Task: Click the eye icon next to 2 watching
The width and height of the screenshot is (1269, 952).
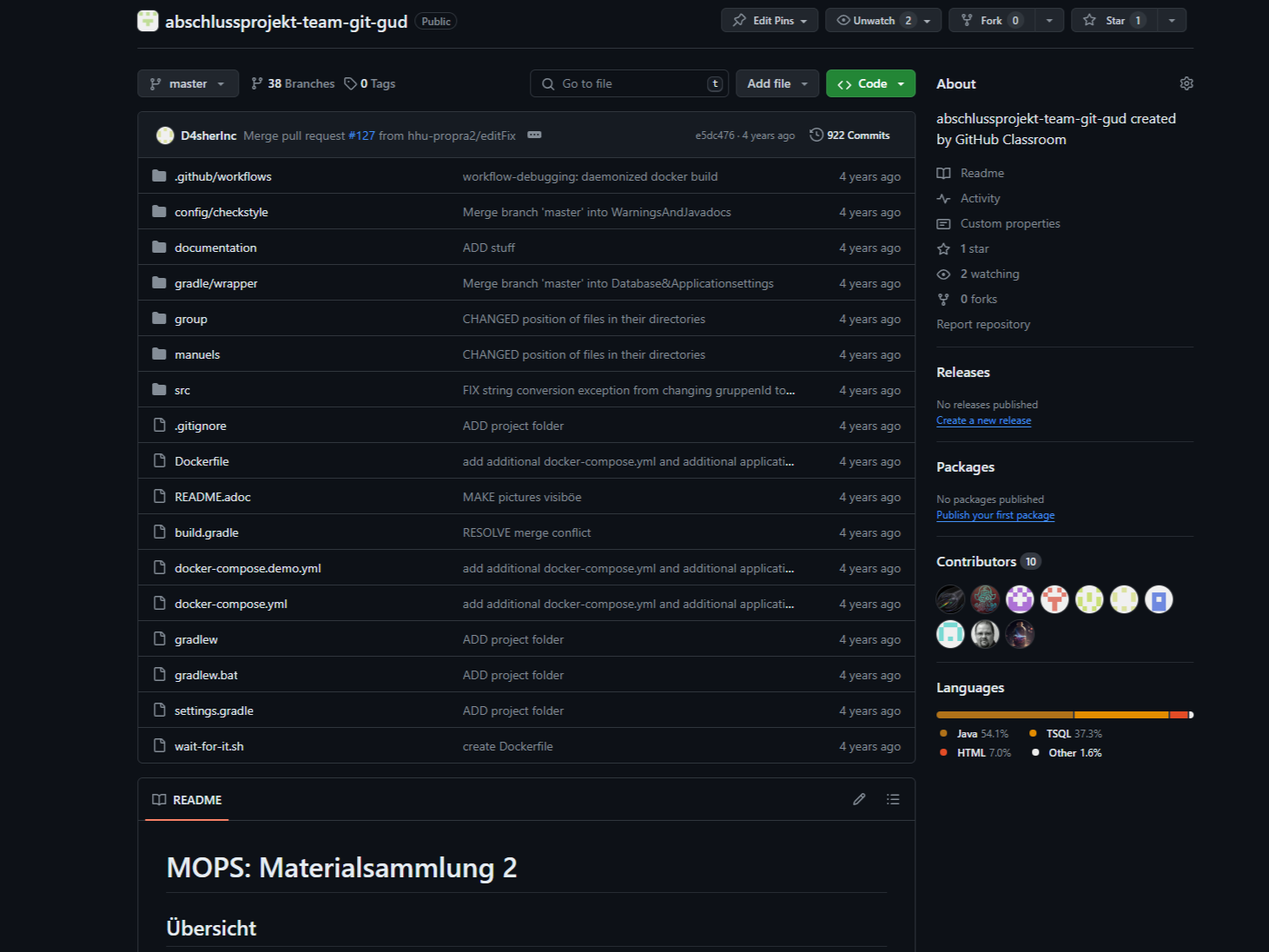Action: coord(943,274)
